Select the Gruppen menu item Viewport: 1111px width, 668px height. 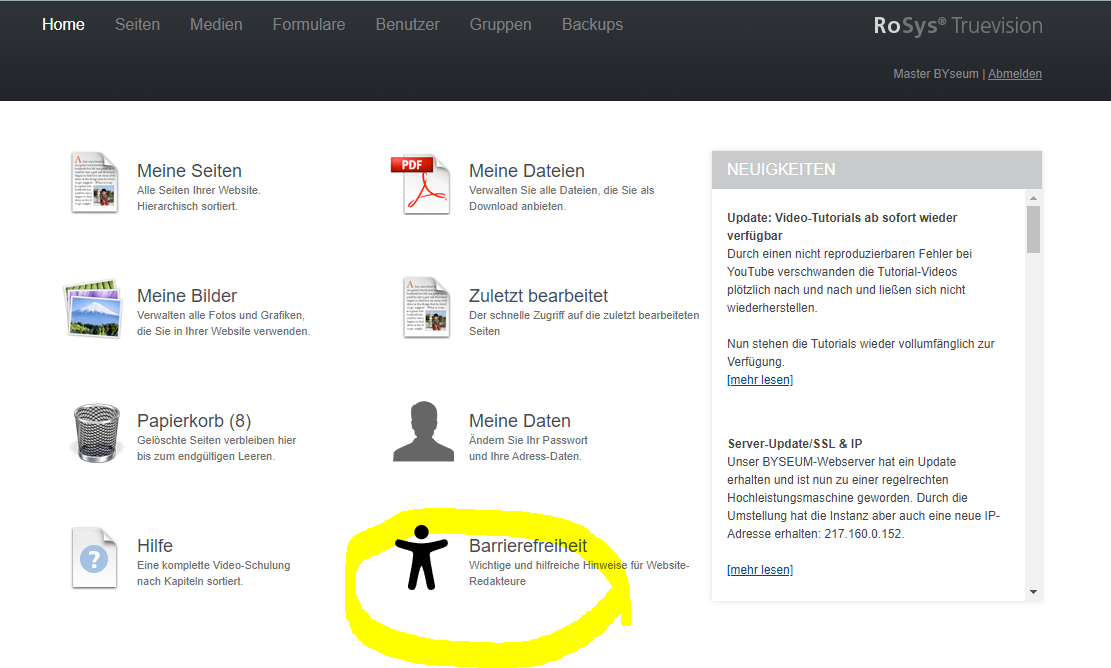500,24
